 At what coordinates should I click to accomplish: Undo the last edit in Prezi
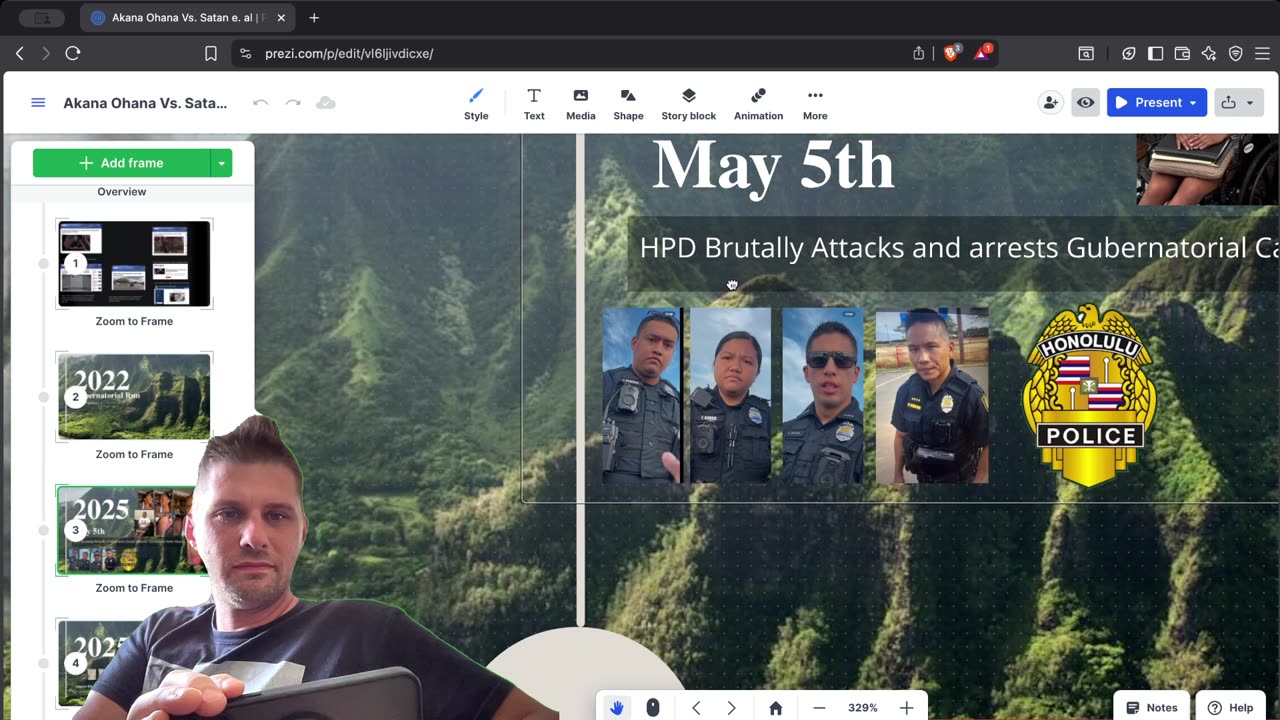tap(260, 103)
